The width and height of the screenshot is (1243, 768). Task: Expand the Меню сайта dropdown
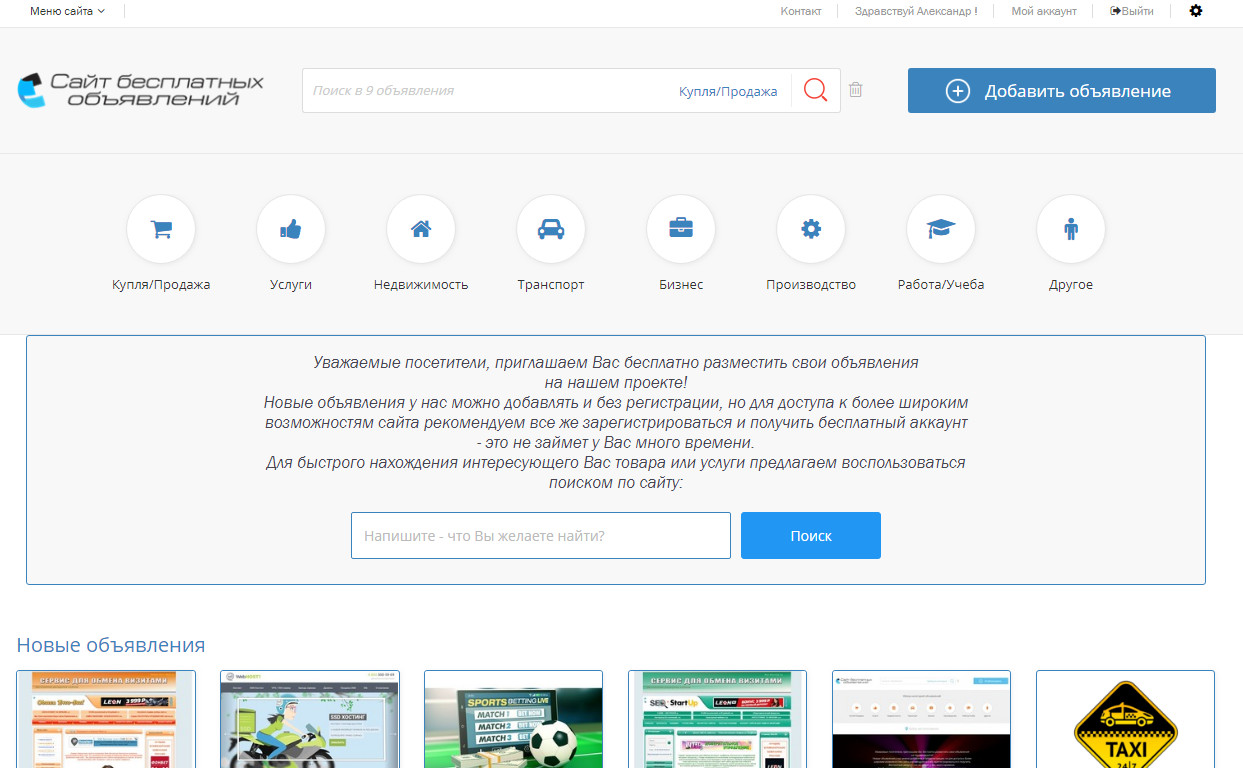pos(67,11)
